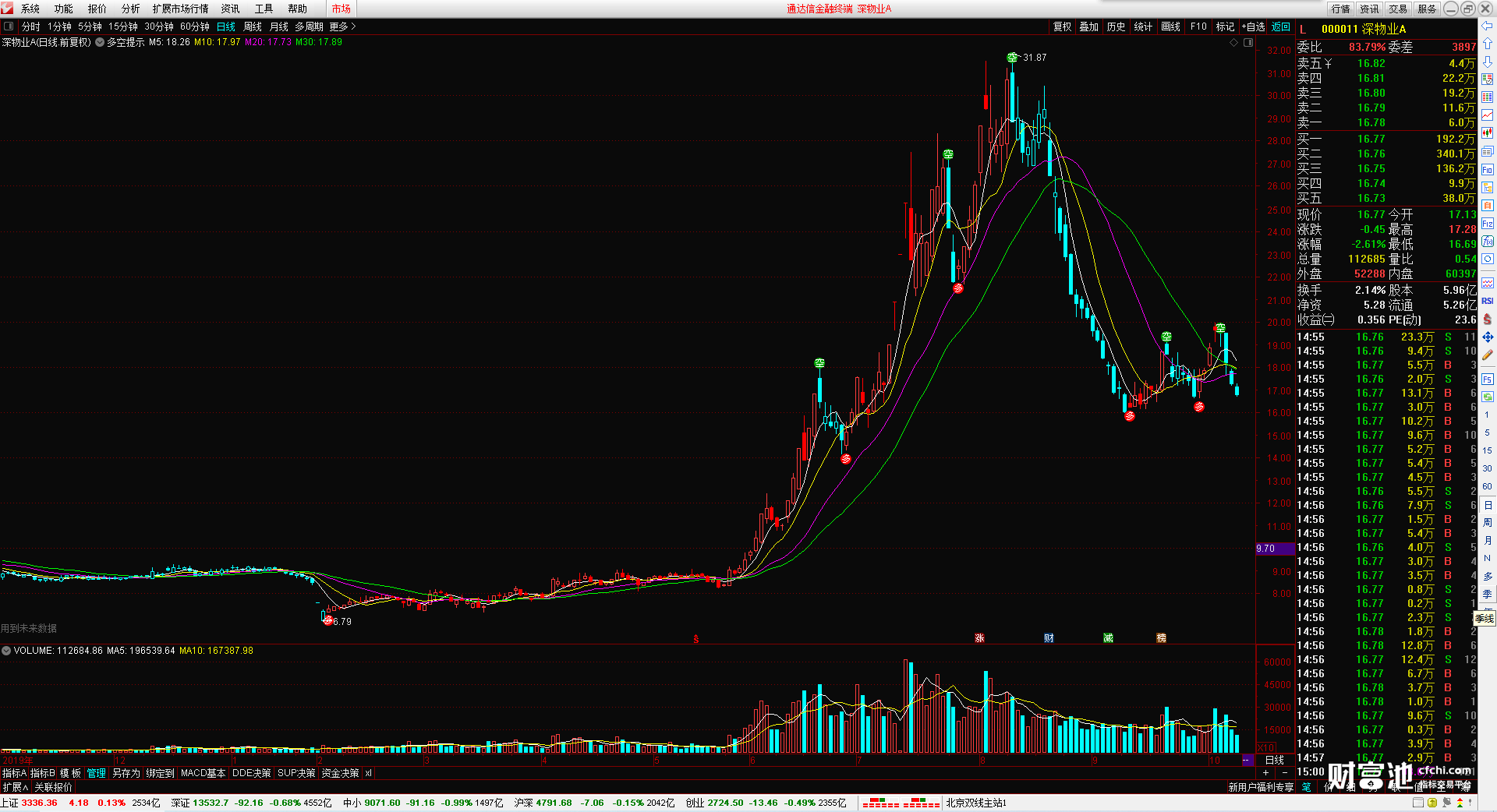
Task: Click the F12 sidebar icon
Action: coord(1487,224)
